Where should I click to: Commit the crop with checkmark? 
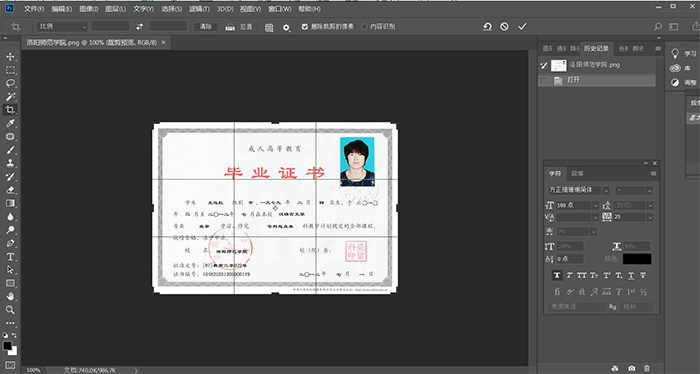point(522,27)
